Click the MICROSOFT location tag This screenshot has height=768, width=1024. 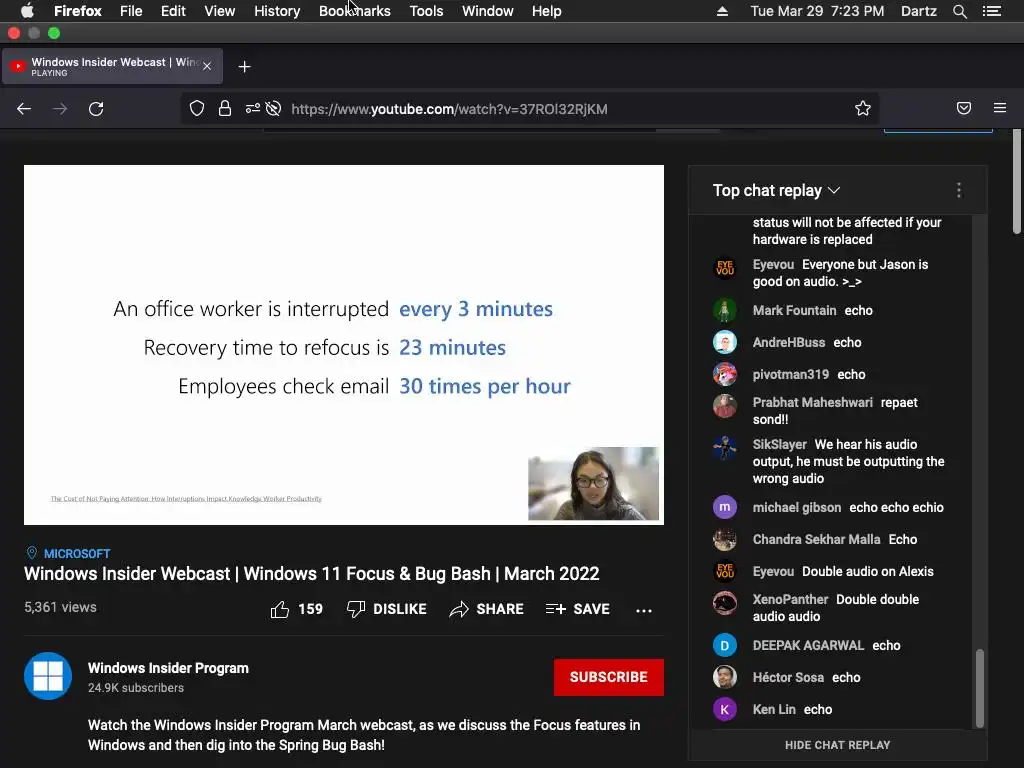(x=77, y=554)
